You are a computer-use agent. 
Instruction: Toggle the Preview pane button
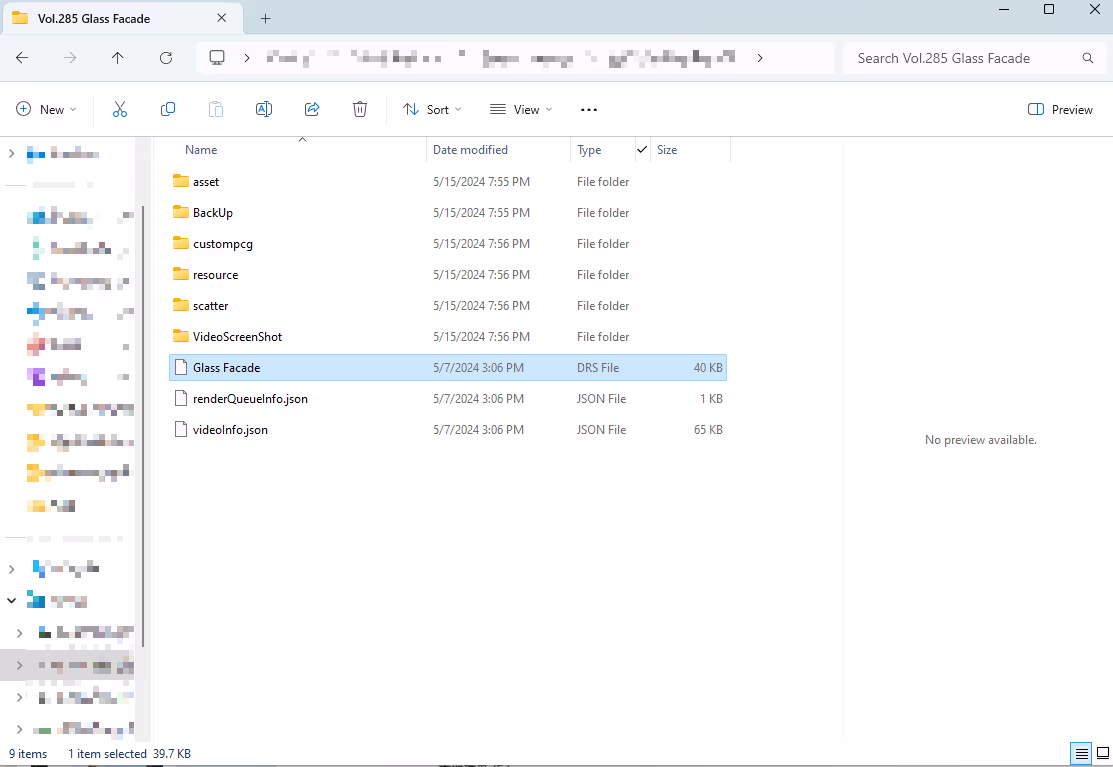pos(1060,109)
